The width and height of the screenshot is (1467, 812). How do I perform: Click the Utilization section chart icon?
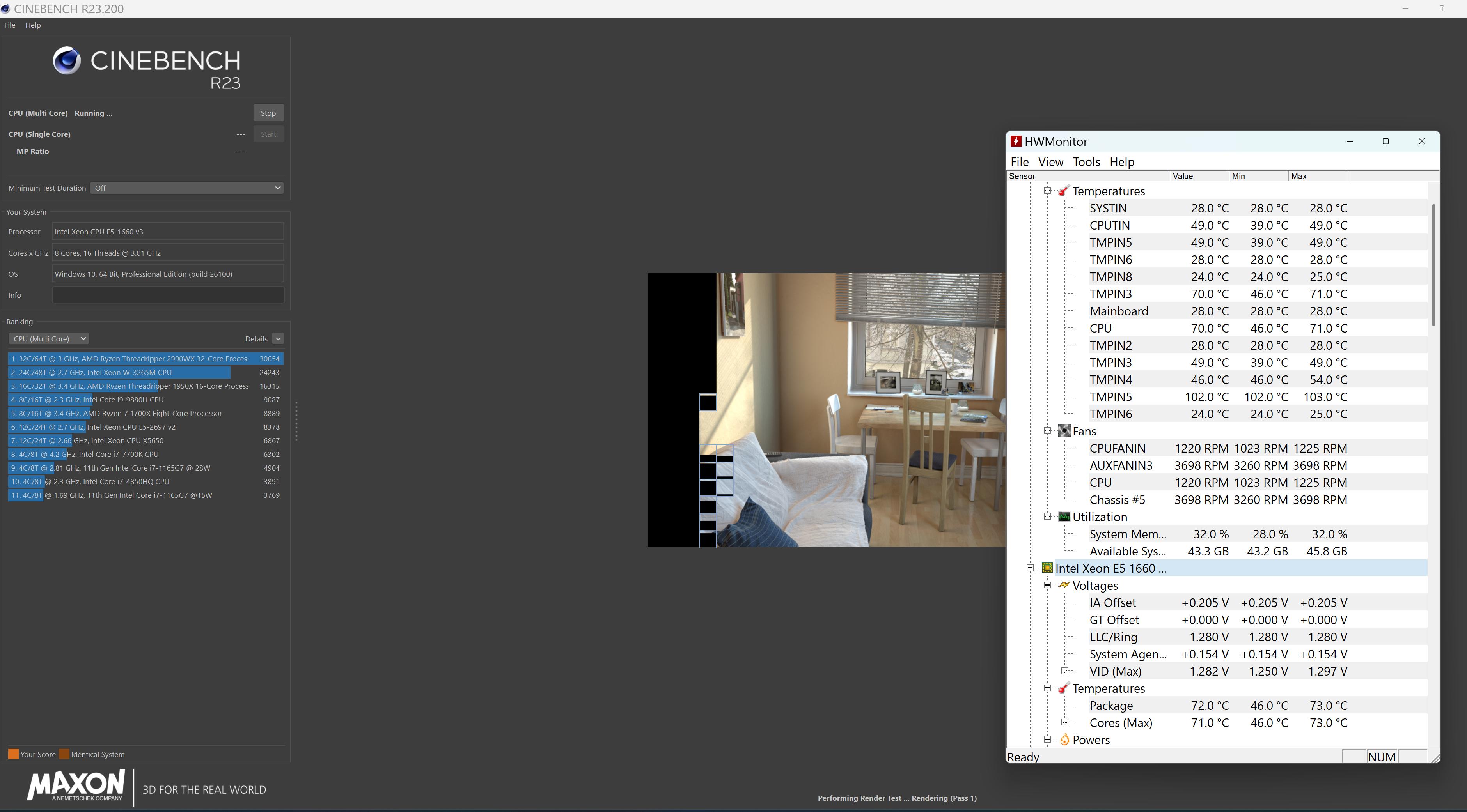point(1064,517)
